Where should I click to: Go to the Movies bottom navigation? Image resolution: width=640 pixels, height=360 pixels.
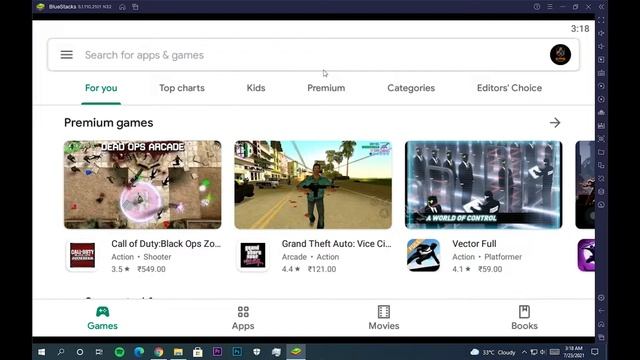pyautogui.click(x=384, y=318)
